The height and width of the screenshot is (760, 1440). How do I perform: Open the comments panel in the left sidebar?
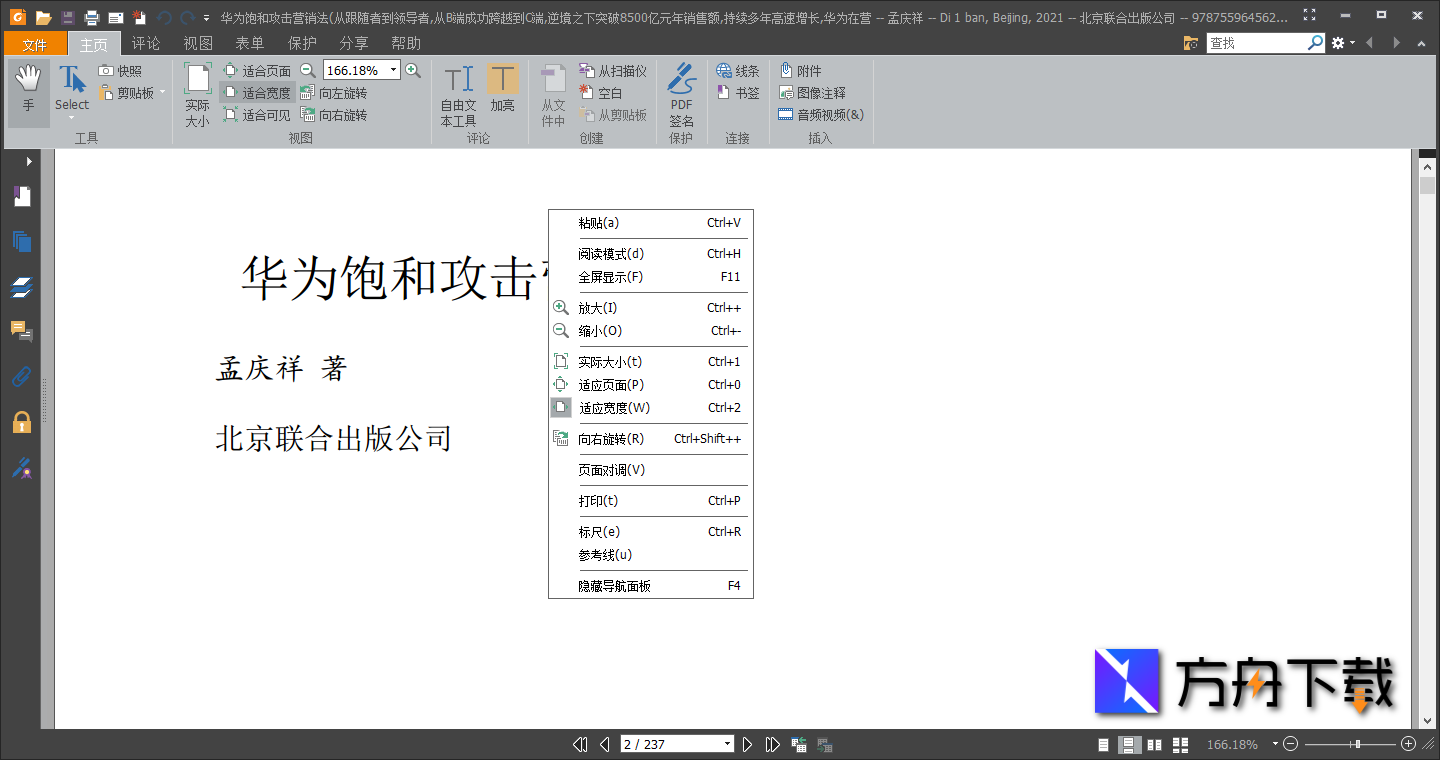click(x=22, y=331)
